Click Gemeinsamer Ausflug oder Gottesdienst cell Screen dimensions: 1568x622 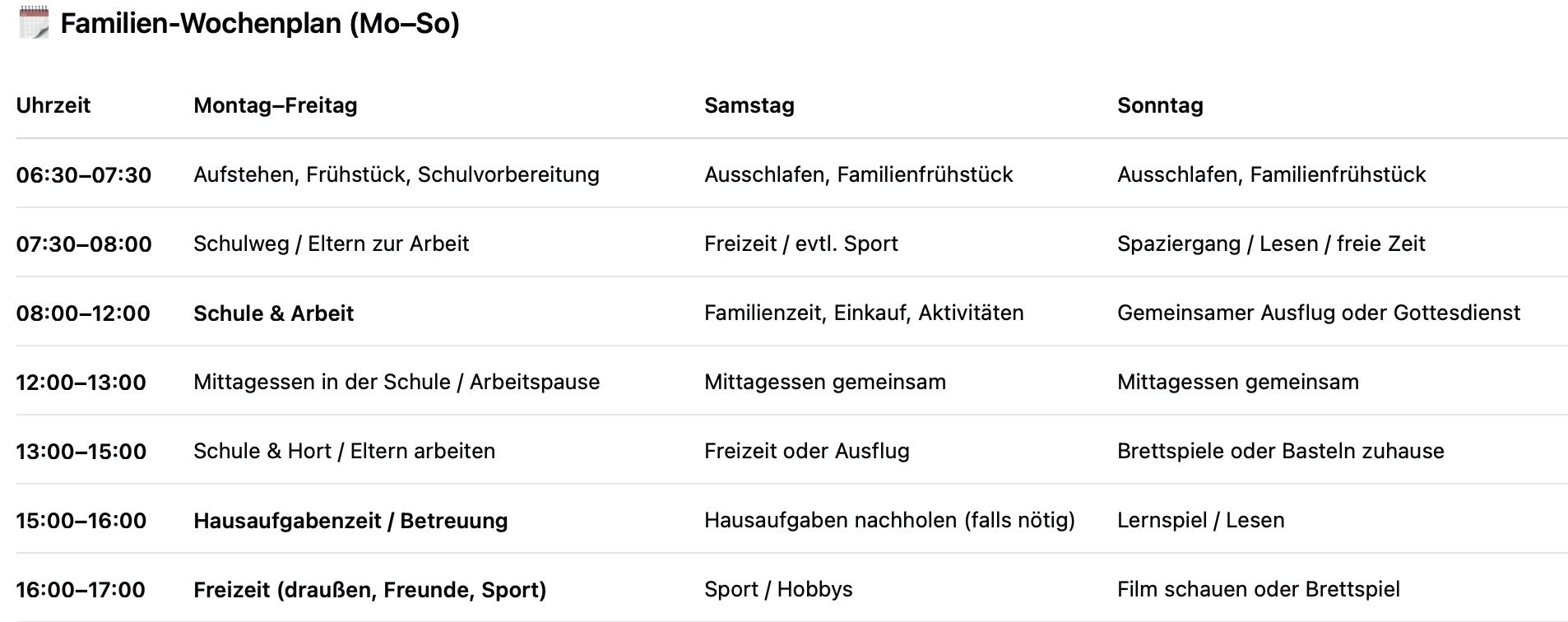(1318, 313)
